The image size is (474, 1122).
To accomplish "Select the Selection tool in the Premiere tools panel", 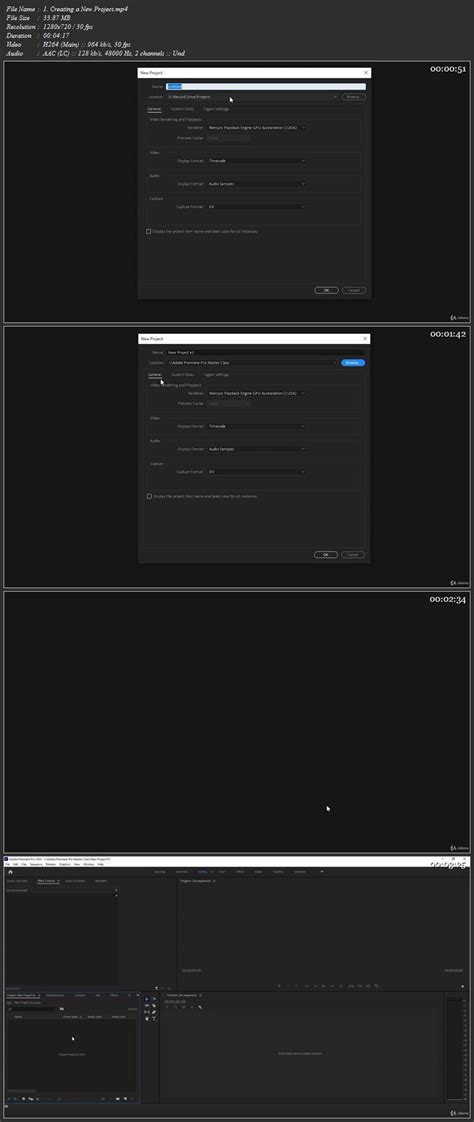I will click(x=147, y=999).
